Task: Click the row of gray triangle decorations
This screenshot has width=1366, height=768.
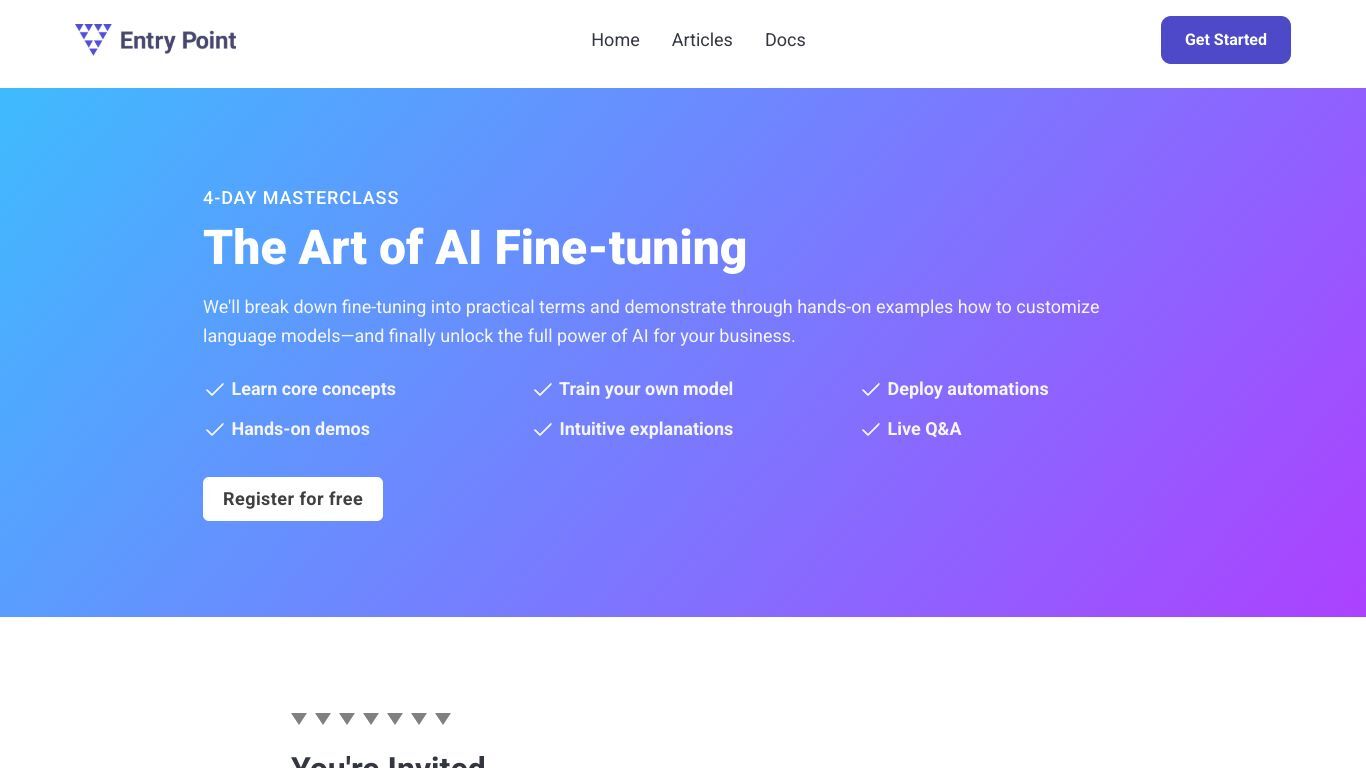Action: (x=371, y=719)
